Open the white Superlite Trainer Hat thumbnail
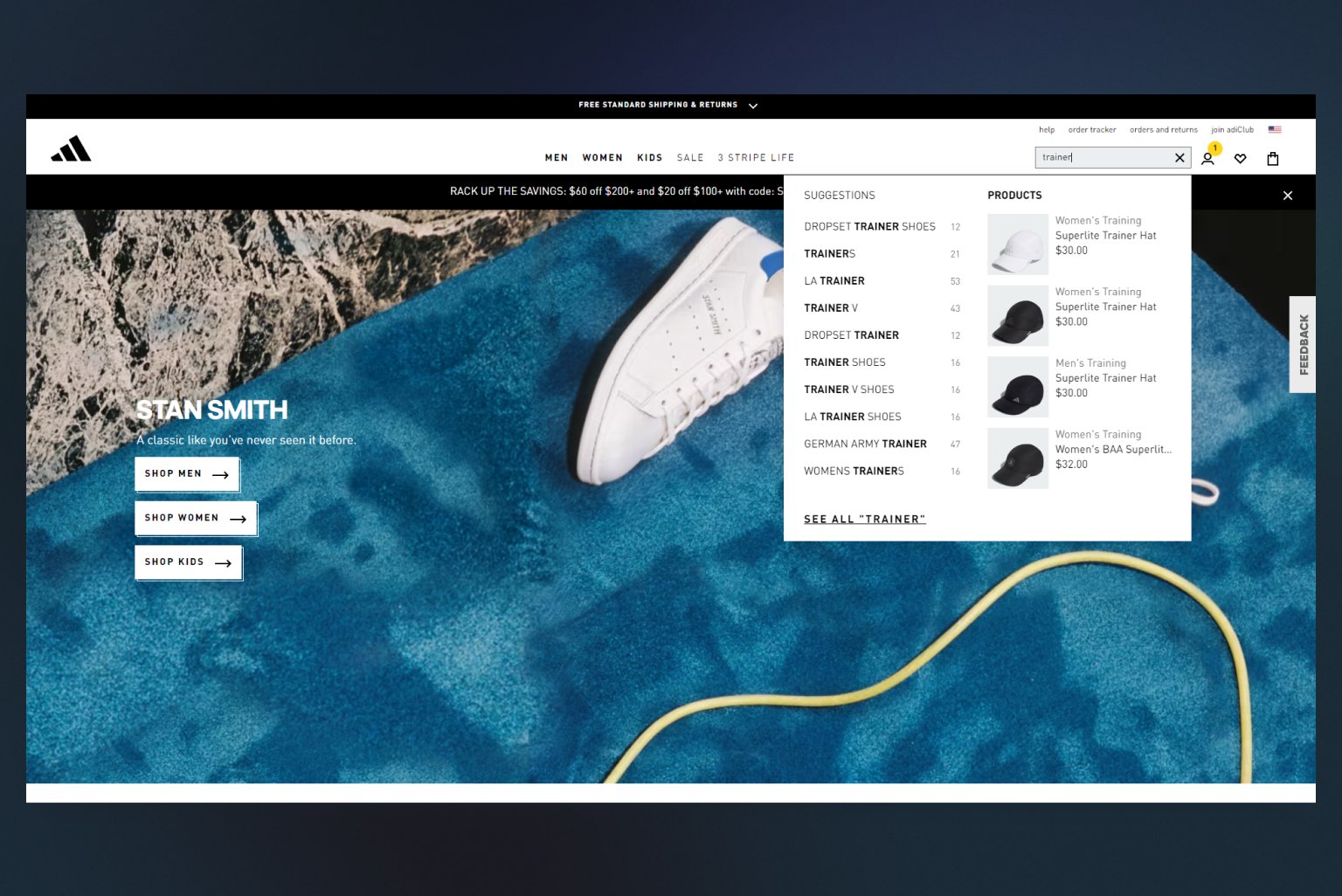The width and height of the screenshot is (1342, 896). 1018,245
